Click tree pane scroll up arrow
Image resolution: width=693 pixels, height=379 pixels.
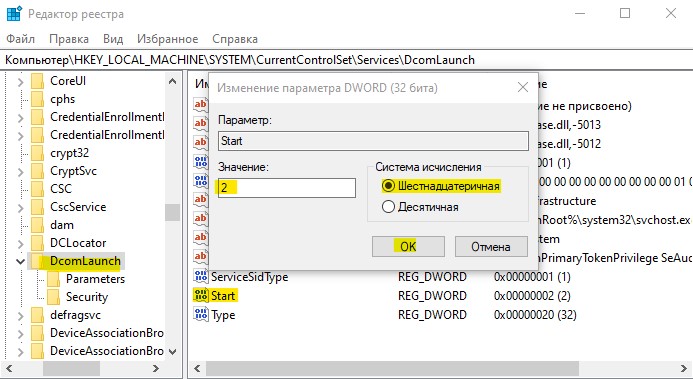tap(173, 81)
